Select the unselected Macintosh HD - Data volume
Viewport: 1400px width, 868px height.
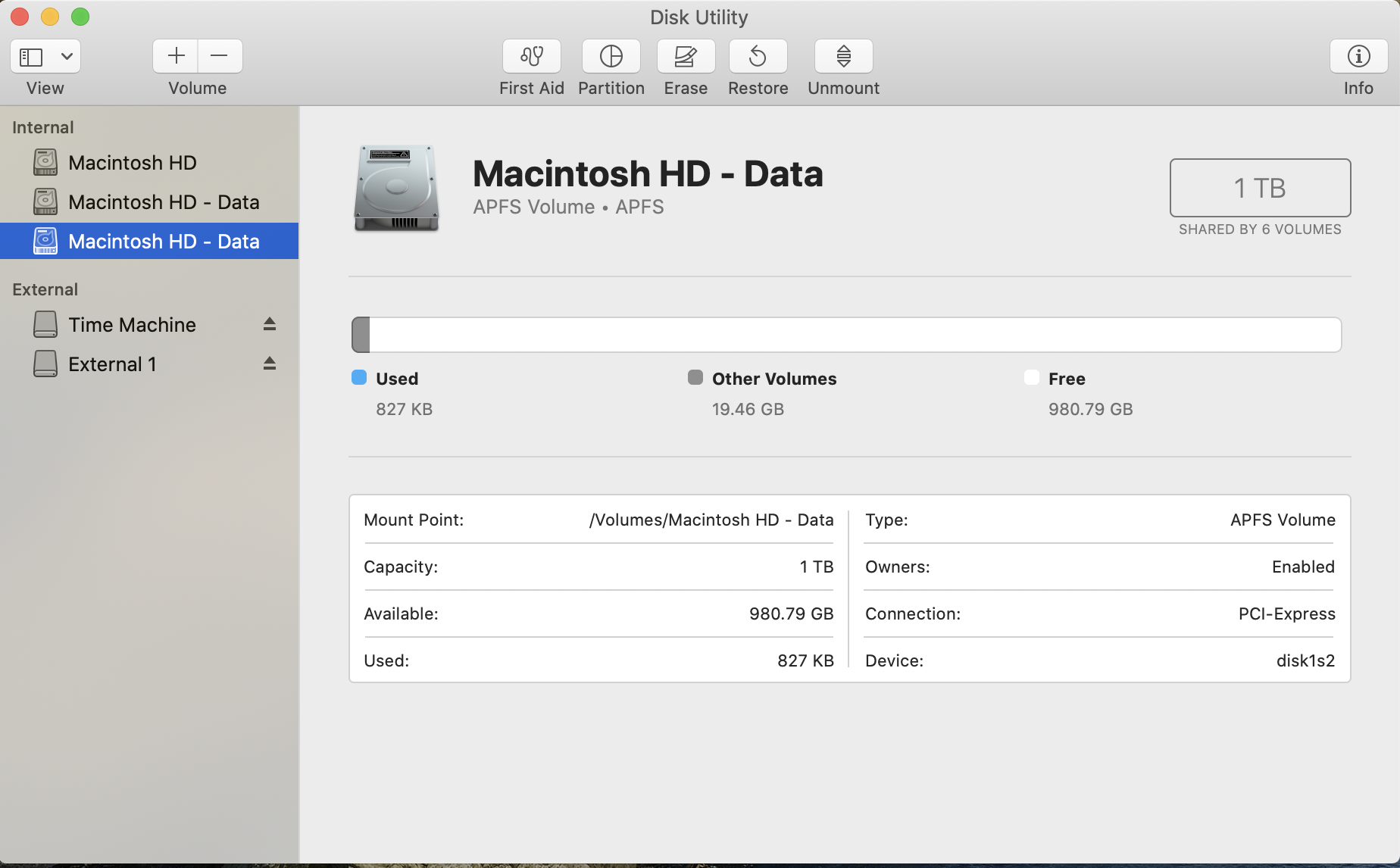149,202
